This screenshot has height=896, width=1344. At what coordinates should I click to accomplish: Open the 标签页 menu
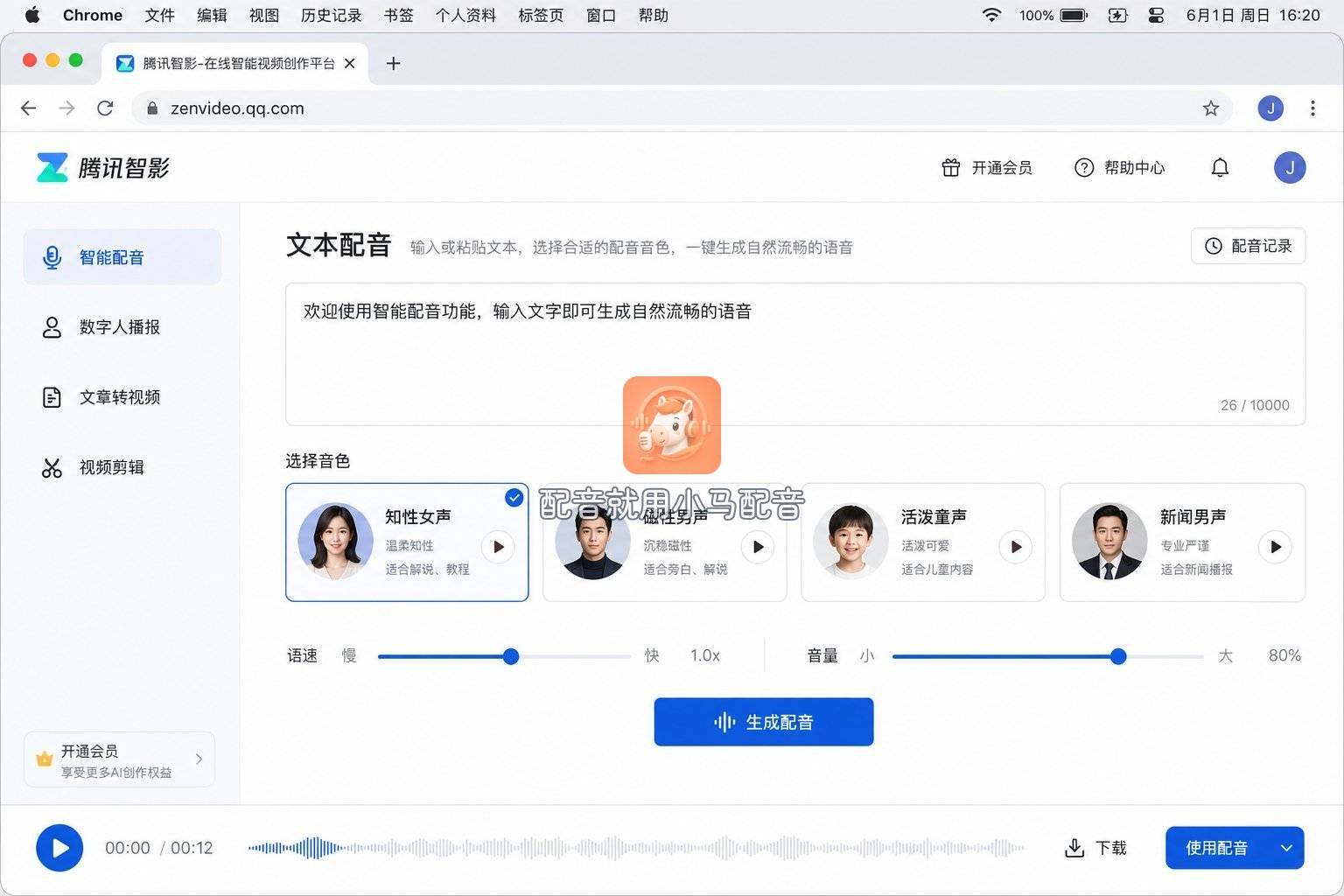pyautogui.click(x=541, y=15)
